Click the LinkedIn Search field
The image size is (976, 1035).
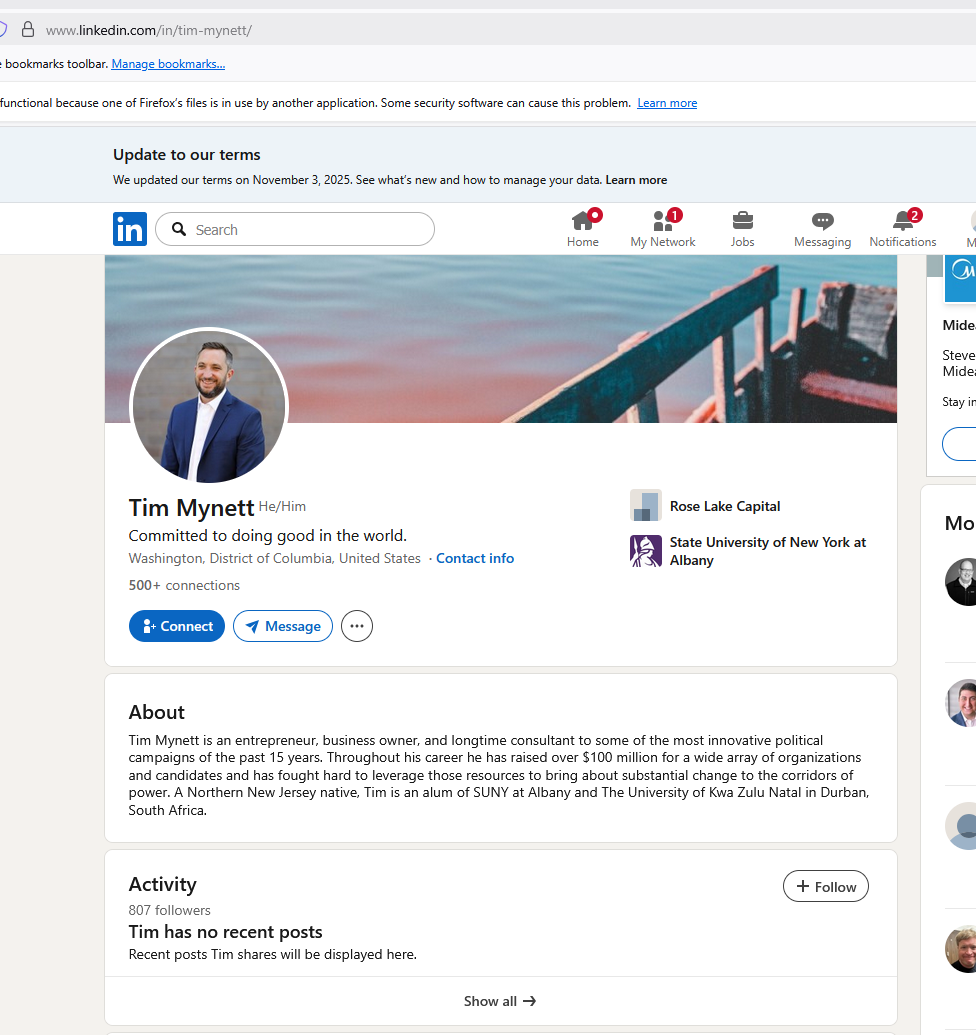tap(300, 229)
